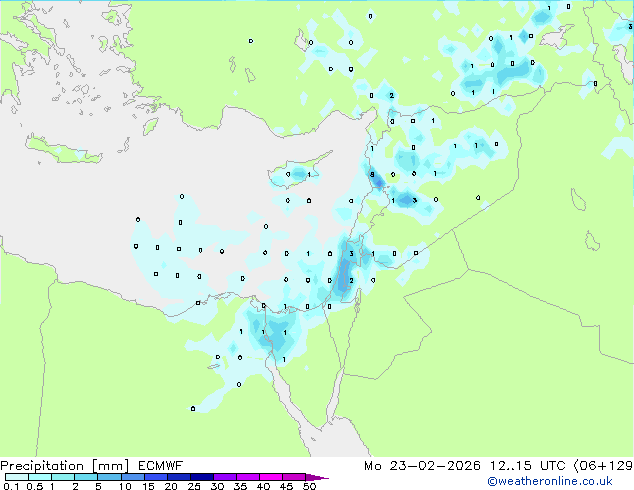Click the '[mm]' unit label
The width and height of the screenshot is (634, 490).
click(x=110, y=466)
